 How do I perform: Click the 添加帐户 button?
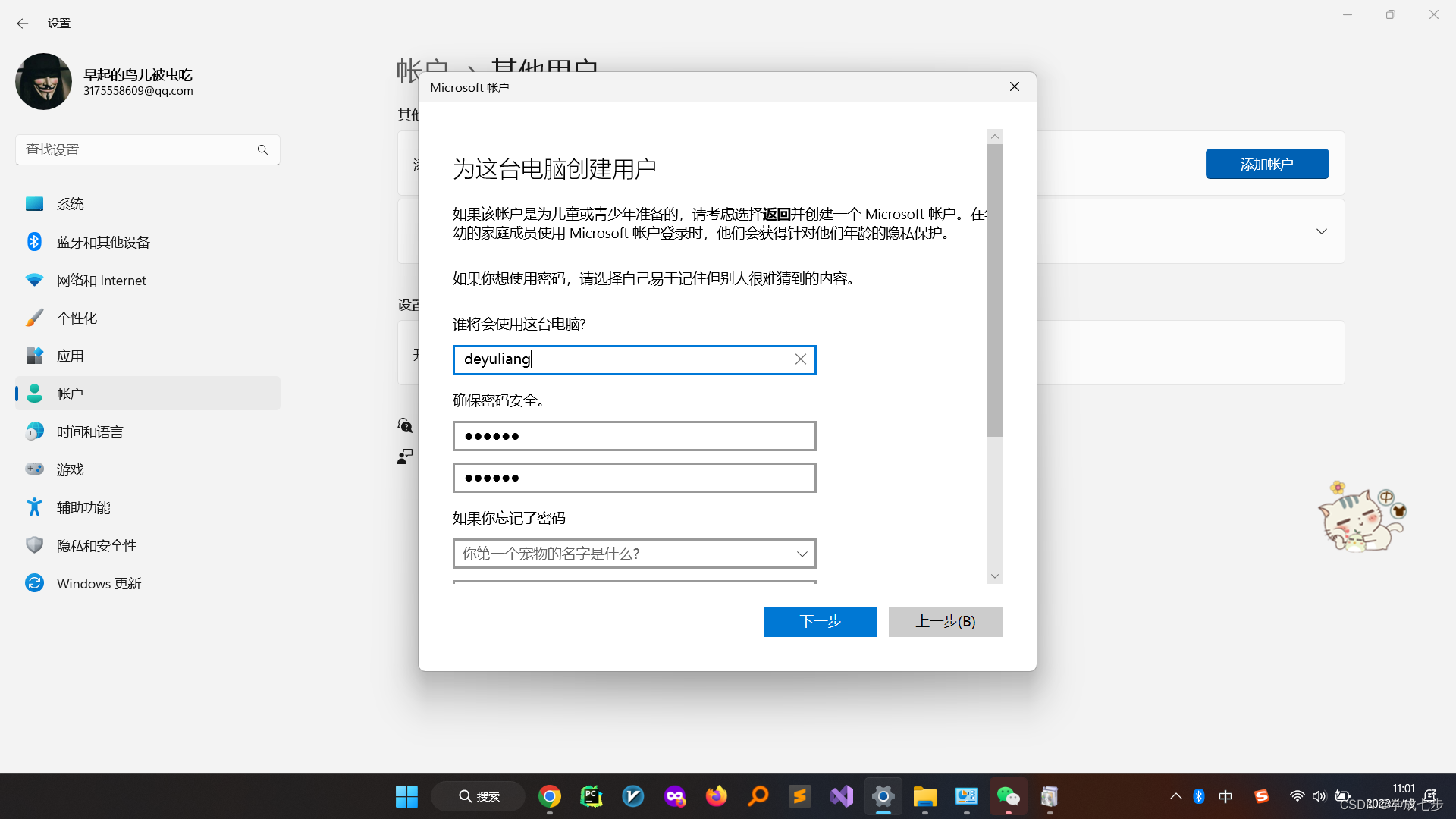(x=1266, y=164)
